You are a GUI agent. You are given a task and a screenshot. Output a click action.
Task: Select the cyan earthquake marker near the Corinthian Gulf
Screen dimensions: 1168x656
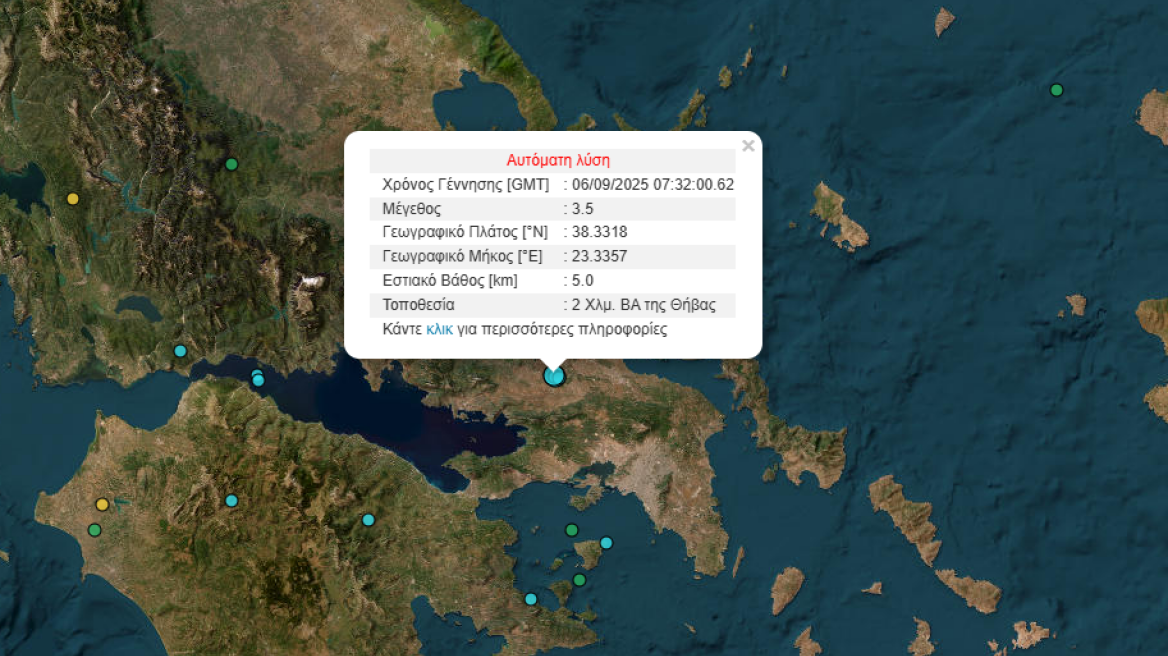click(256, 378)
